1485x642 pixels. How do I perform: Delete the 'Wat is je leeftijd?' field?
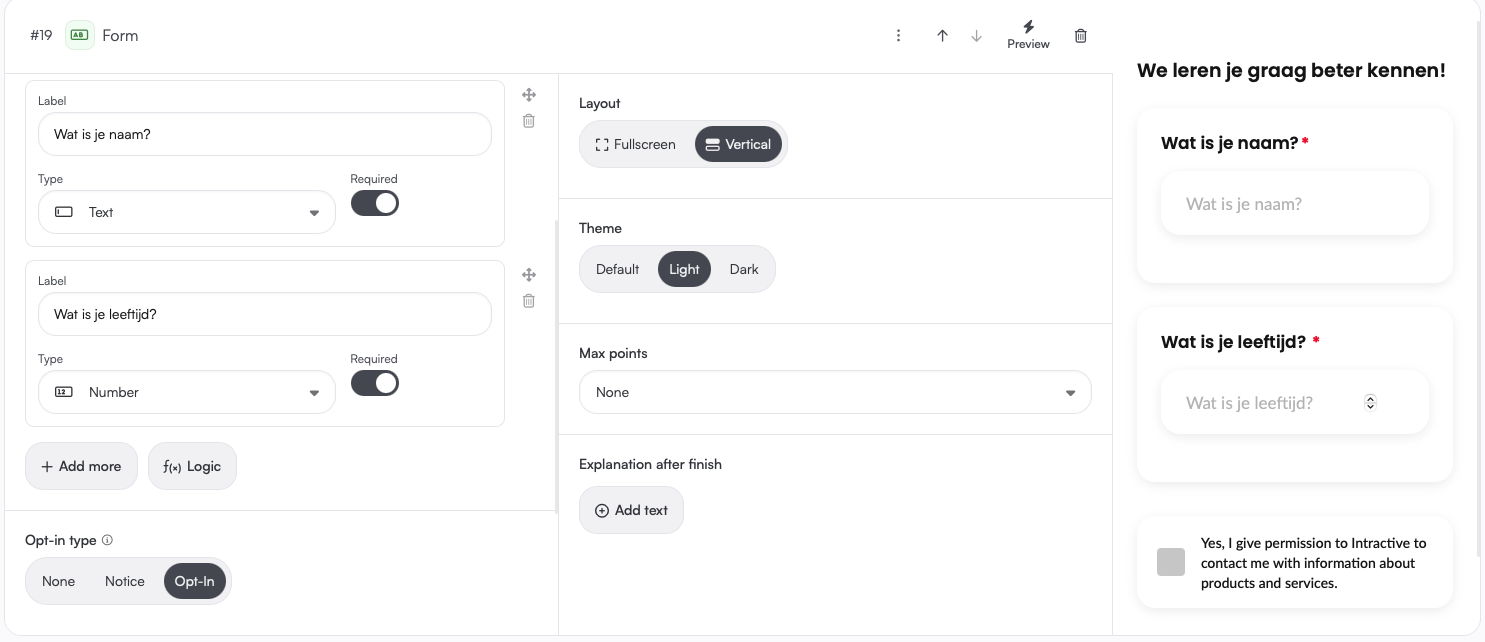click(529, 301)
